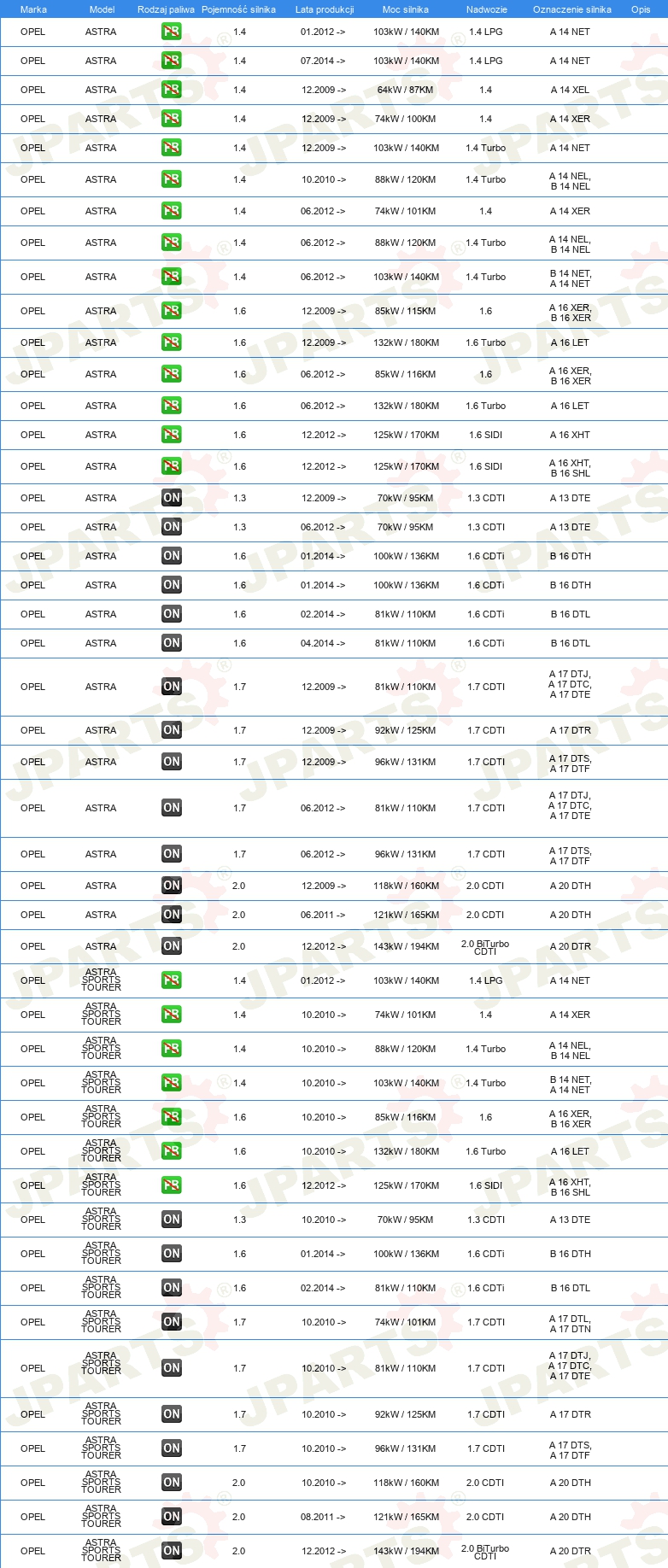
Task: Click the Moc silnika column header
Action: [x=406, y=9]
